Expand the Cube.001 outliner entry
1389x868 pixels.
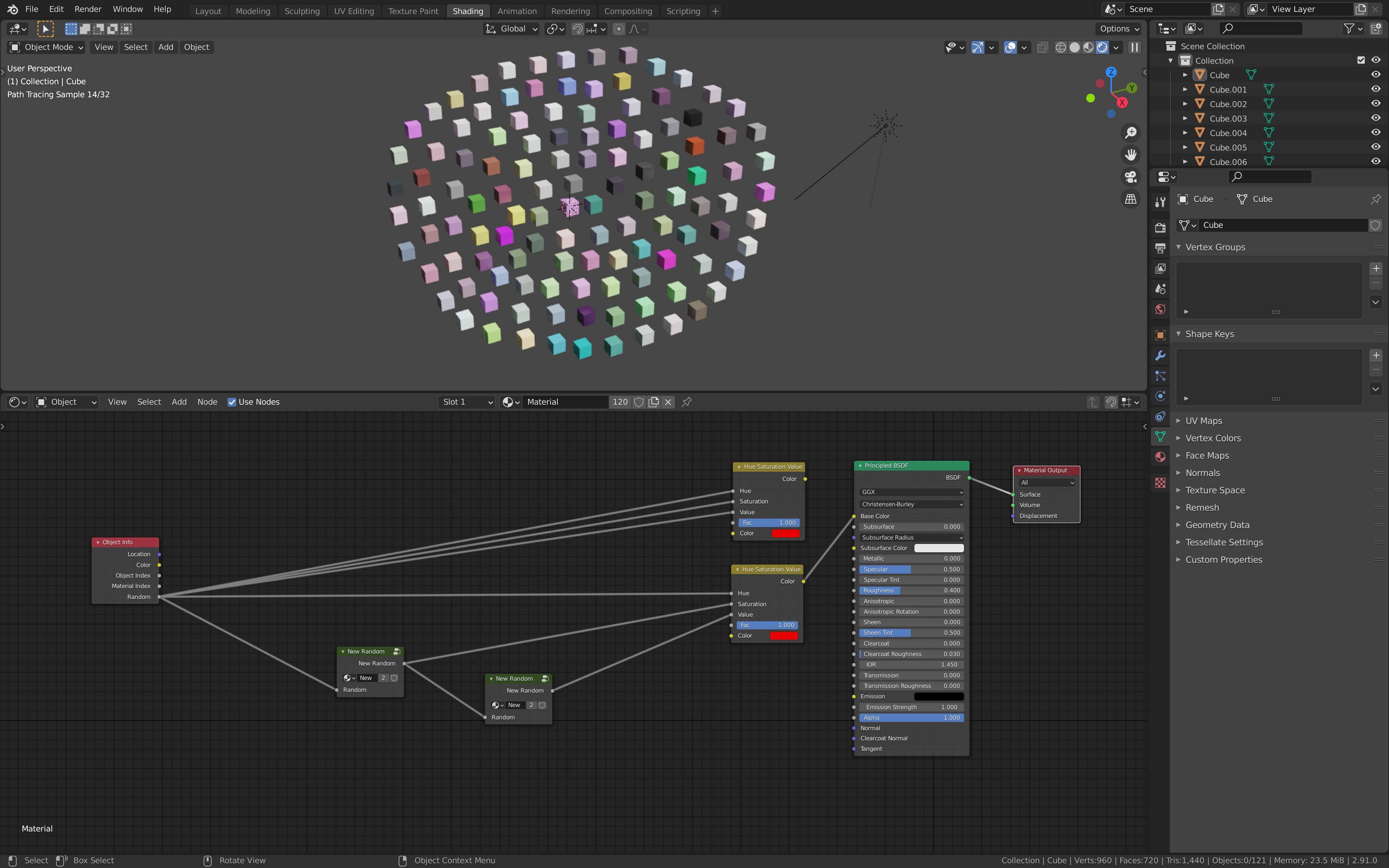(1186, 89)
